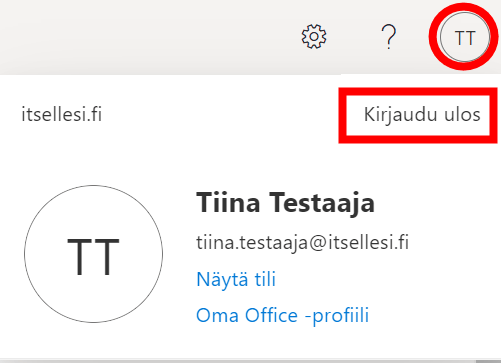Choose the Oma Office -profiili entry
The image size is (501, 363).
tap(283, 315)
